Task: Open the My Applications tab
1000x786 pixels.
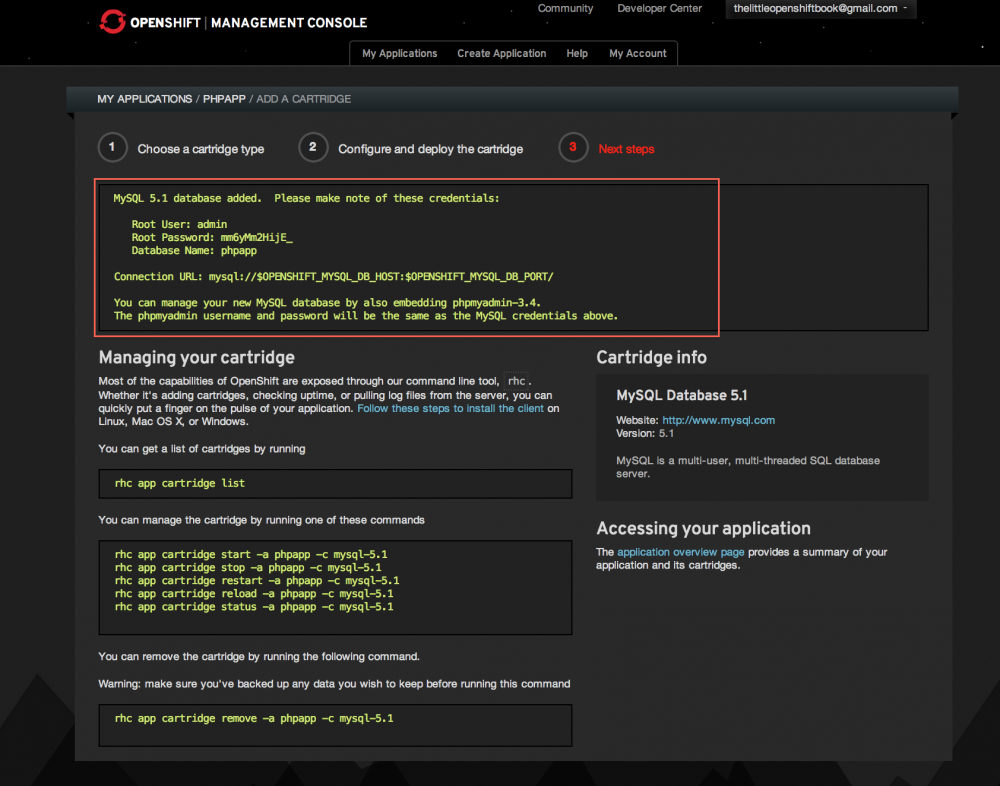Action: point(399,54)
